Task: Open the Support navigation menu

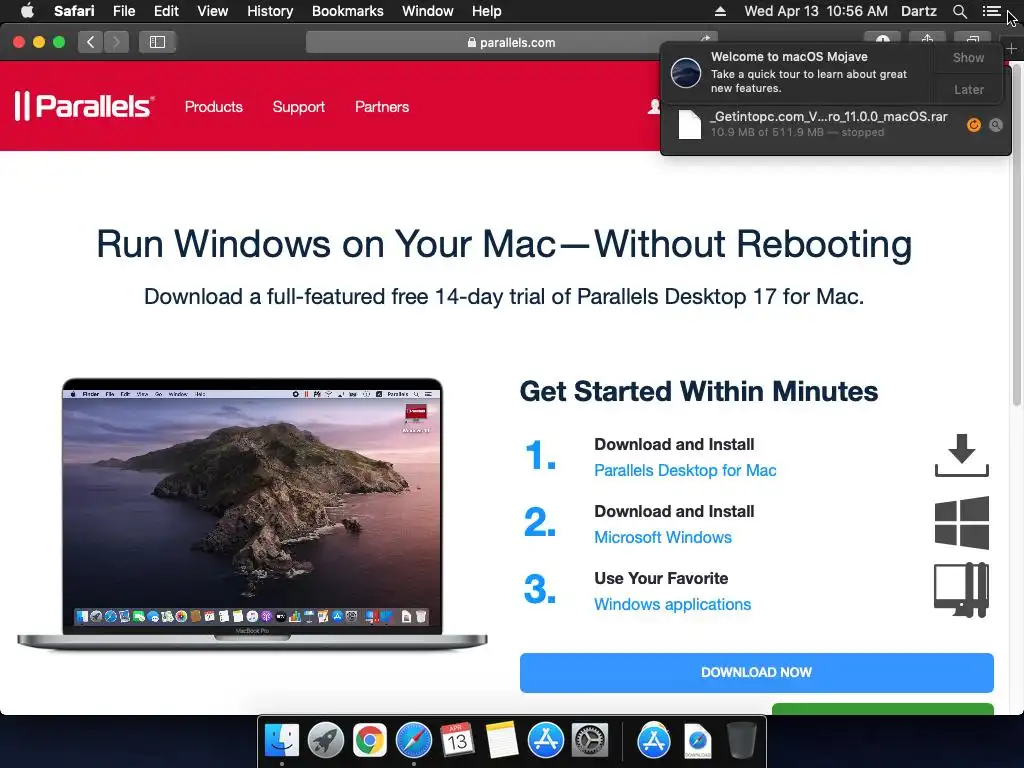Action: click(298, 106)
